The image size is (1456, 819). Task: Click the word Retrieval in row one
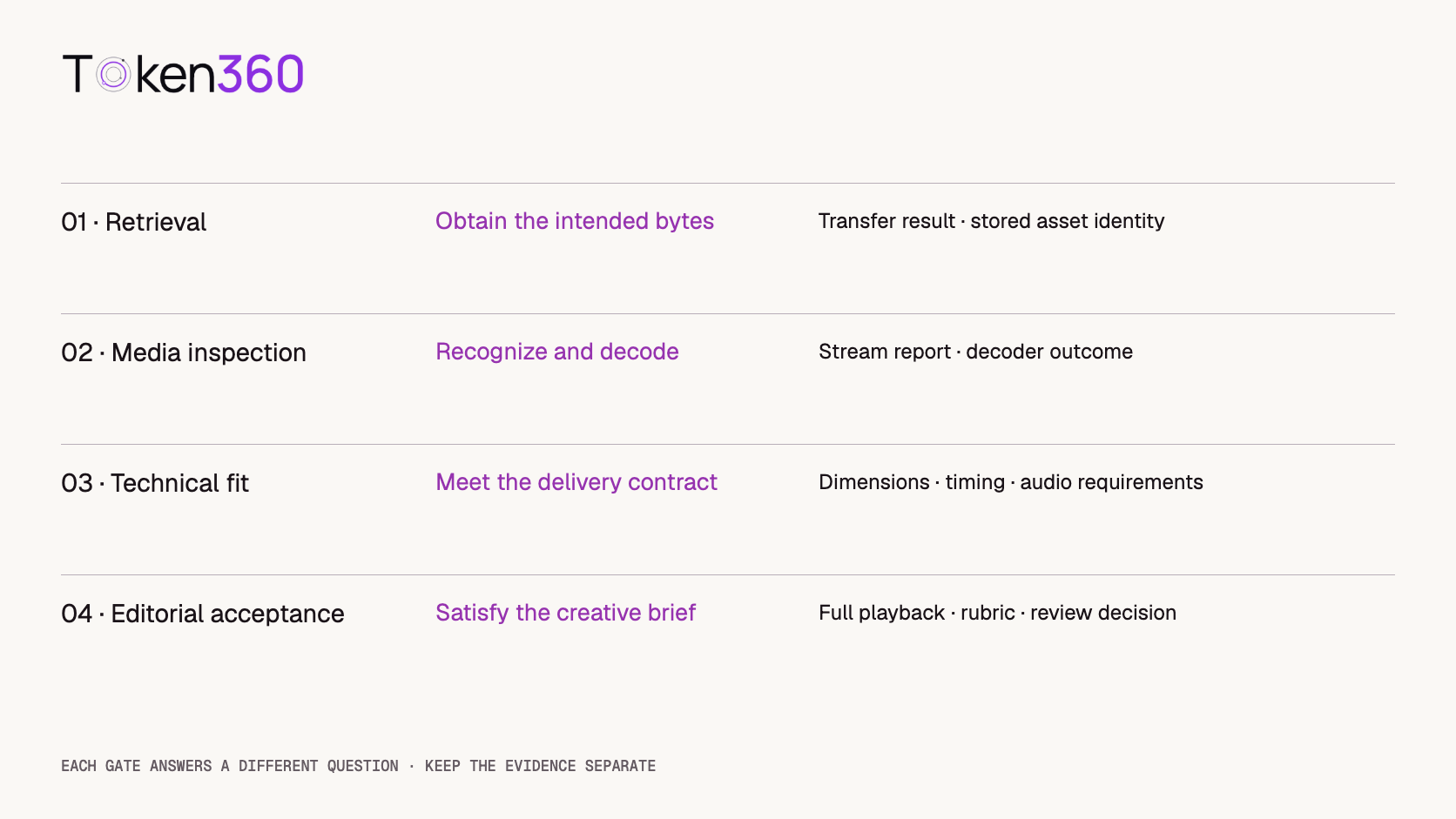[x=156, y=222]
